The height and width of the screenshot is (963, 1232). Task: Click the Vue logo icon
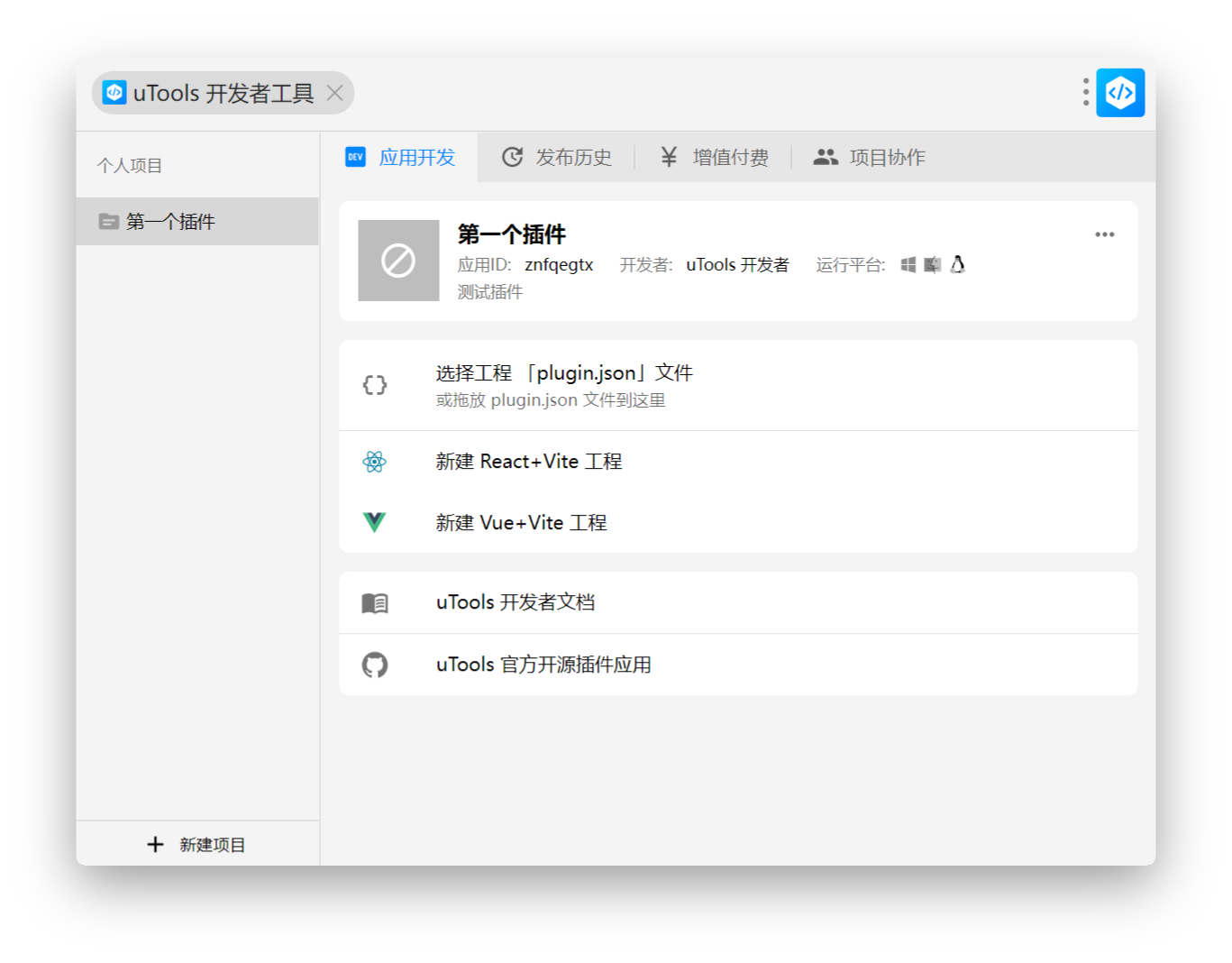[x=375, y=522]
